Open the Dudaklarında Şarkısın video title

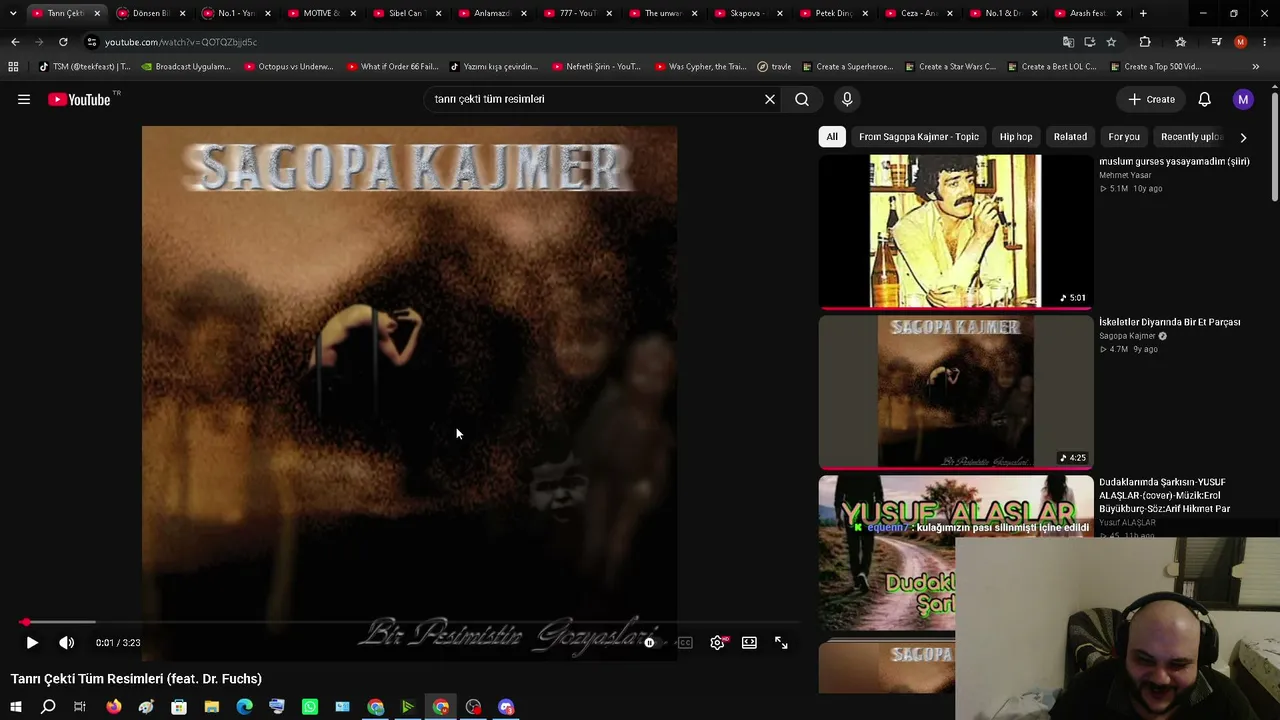[x=1165, y=495]
